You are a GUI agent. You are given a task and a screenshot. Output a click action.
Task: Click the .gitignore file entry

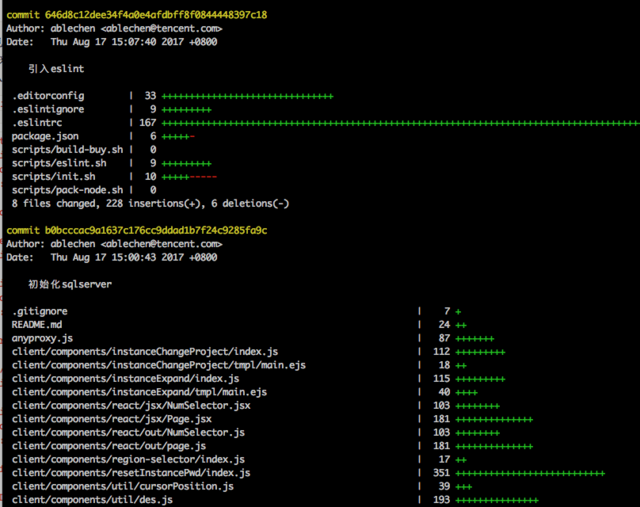[x=40, y=311]
